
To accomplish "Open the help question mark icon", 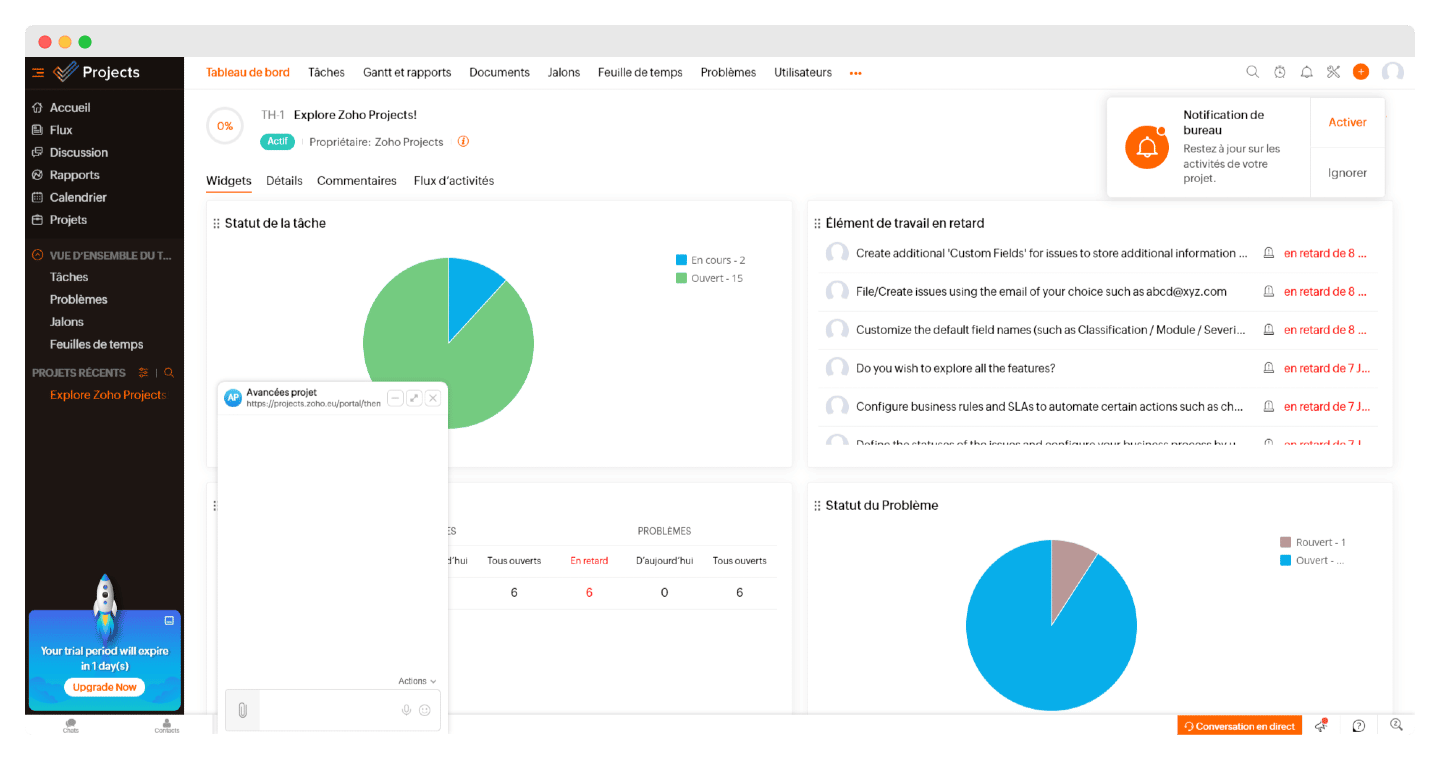I will (1359, 726).
